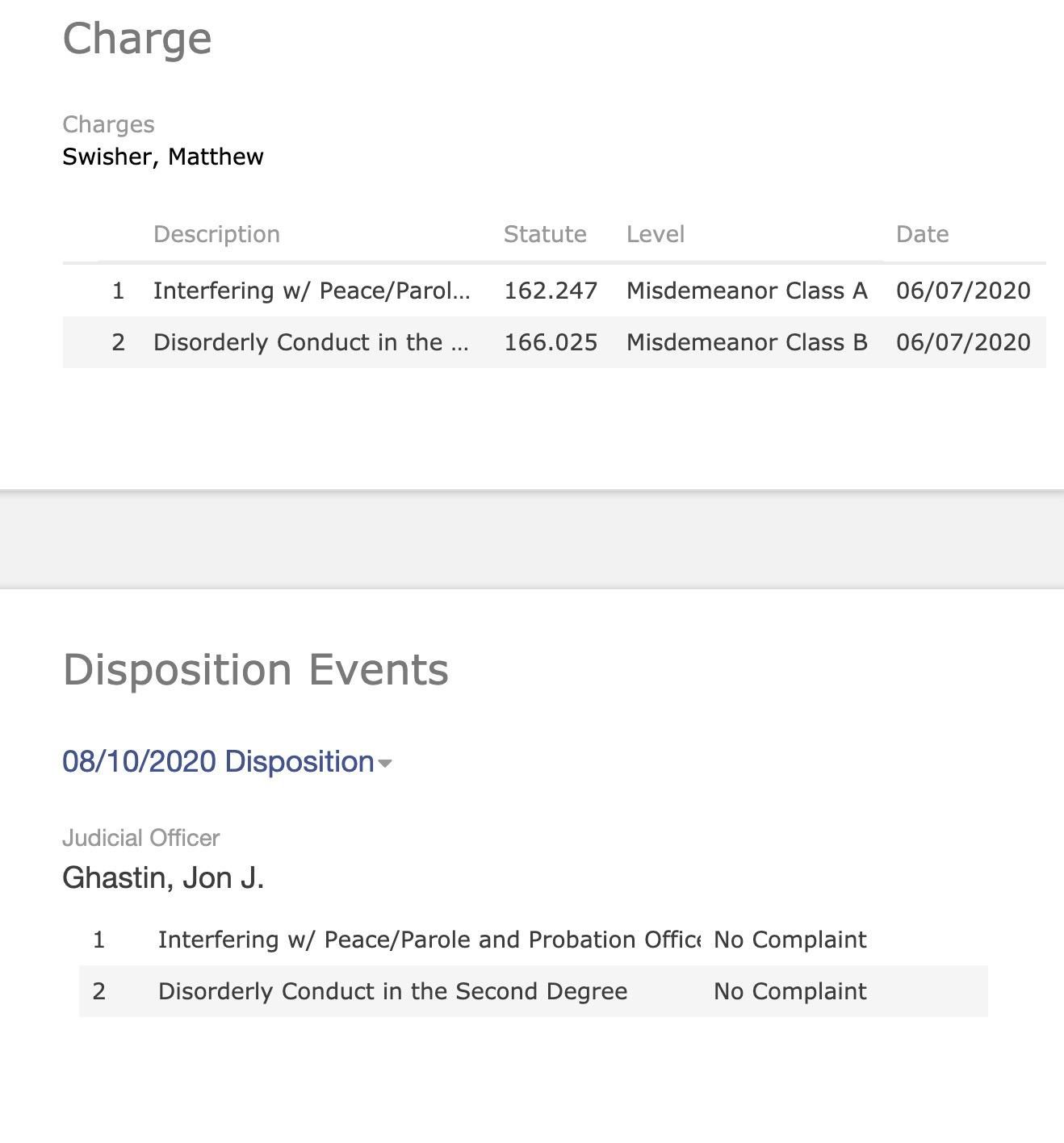Image resolution: width=1064 pixels, height=1143 pixels.
Task: Click statute number 162.247
Action: click(551, 291)
